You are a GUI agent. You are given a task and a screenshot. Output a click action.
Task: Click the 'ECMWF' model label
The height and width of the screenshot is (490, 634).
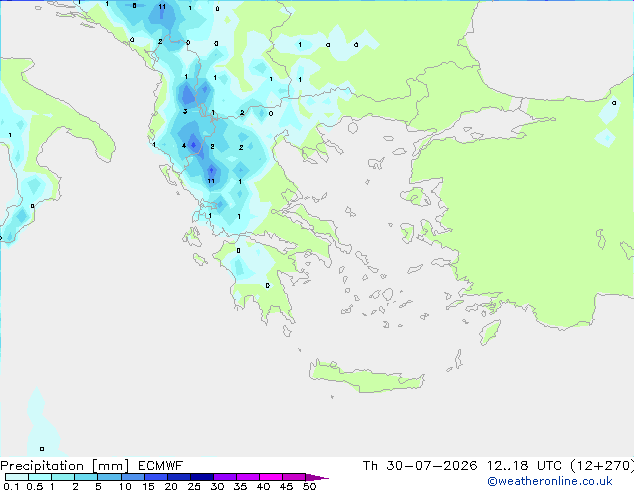[161, 466]
